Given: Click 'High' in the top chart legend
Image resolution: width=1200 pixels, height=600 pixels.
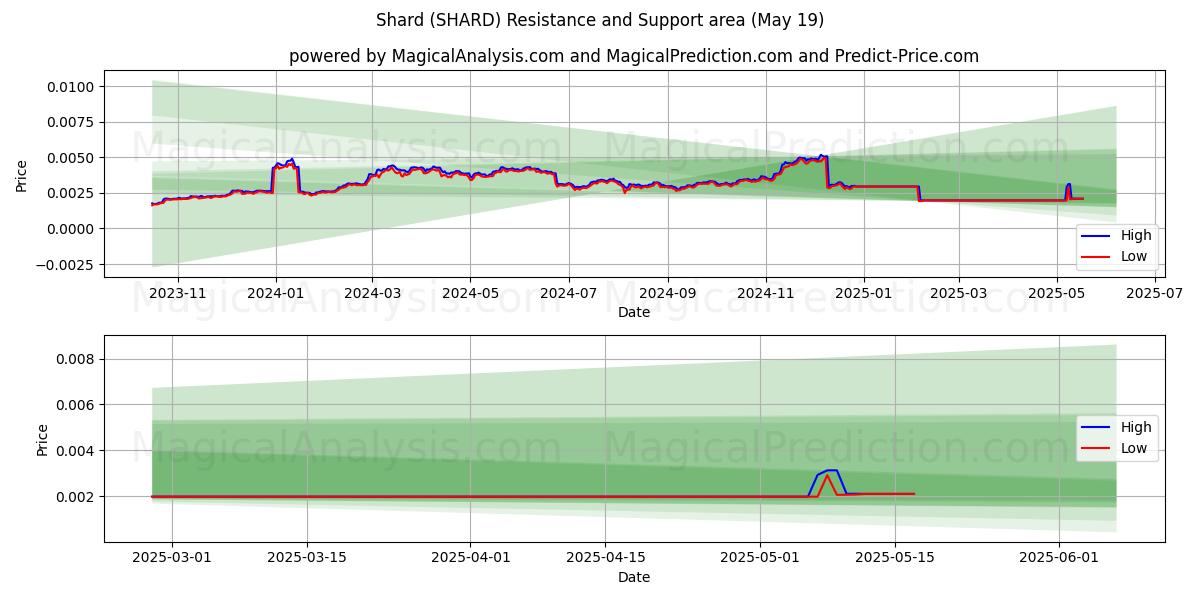Looking at the screenshot, I should click(x=1136, y=236).
